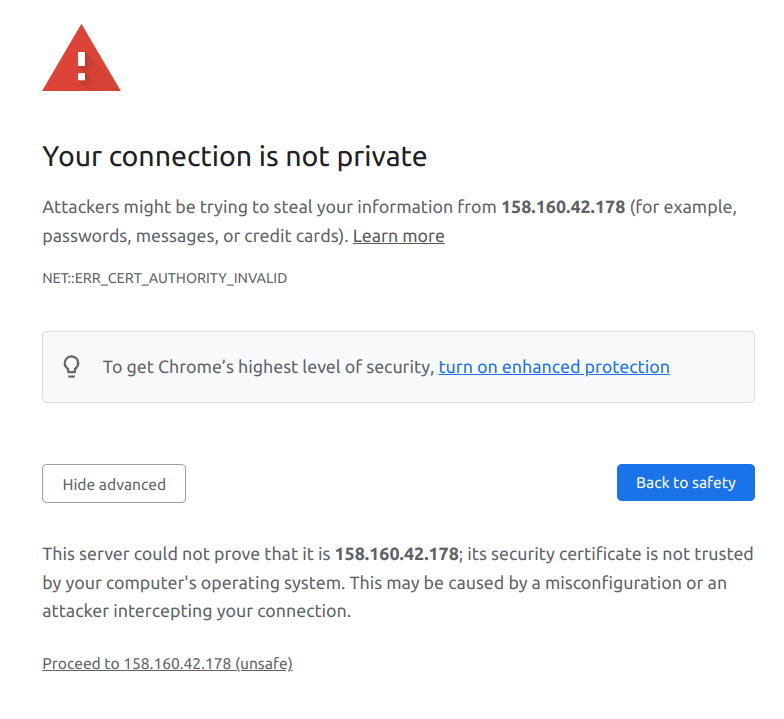Collapse details with Hide advanced button
The width and height of the screenshot is (784, 719).
[x=114, y=484]
